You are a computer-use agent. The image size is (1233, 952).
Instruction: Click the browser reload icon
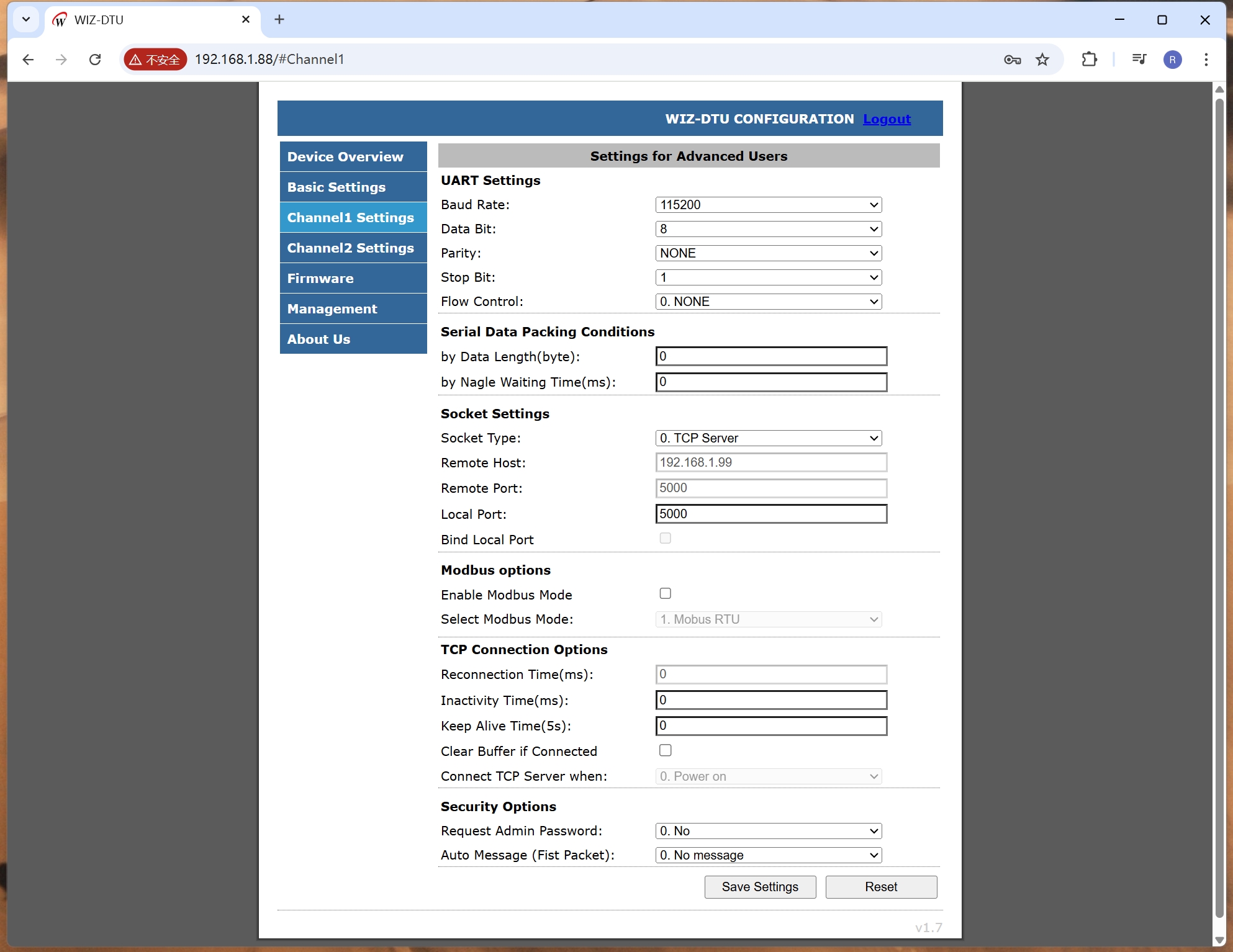[95, 60]
